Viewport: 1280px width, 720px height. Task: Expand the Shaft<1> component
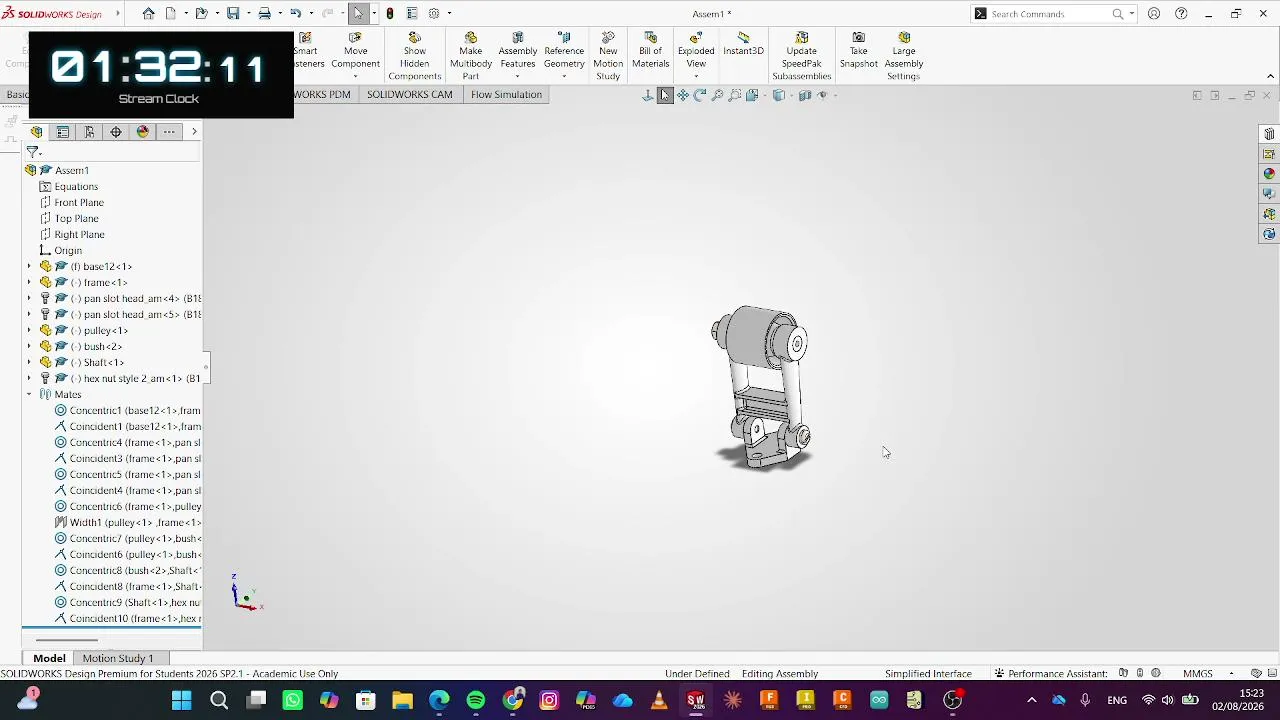coord(29,362)
